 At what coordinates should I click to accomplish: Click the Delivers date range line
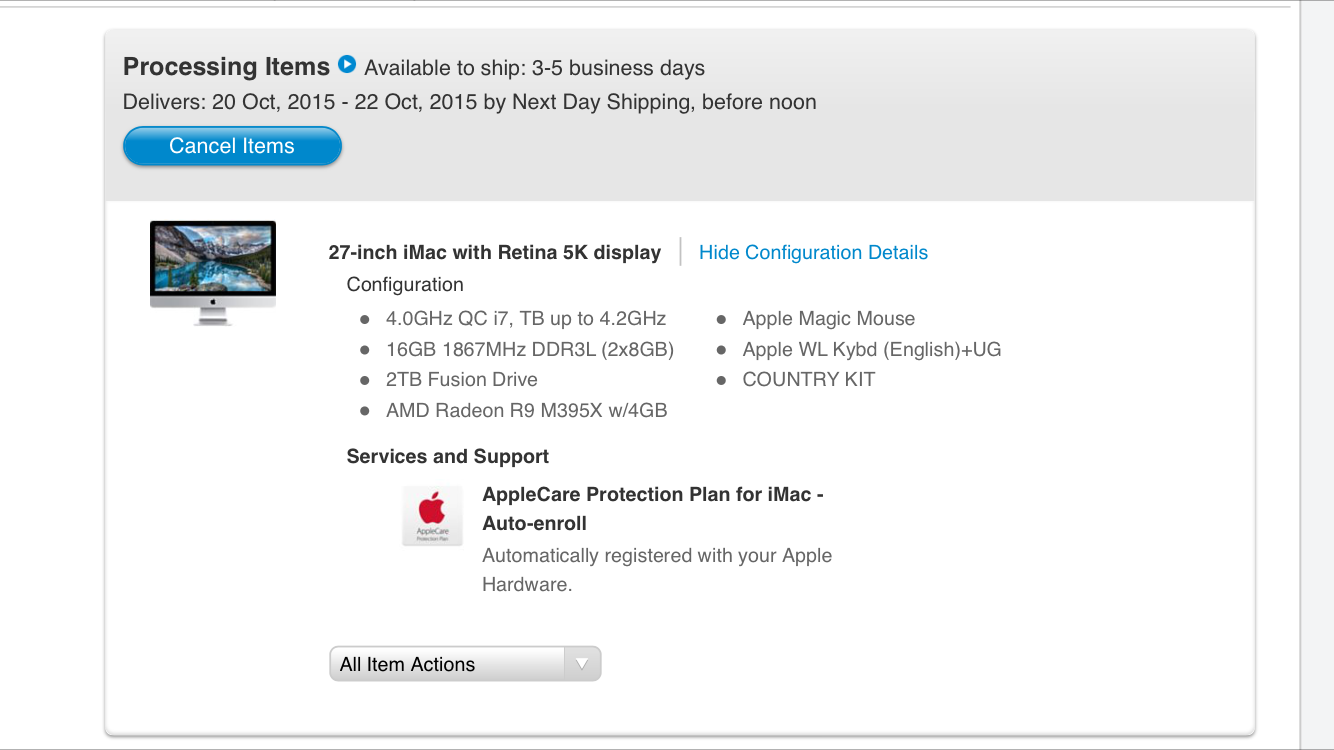(469, 102)
